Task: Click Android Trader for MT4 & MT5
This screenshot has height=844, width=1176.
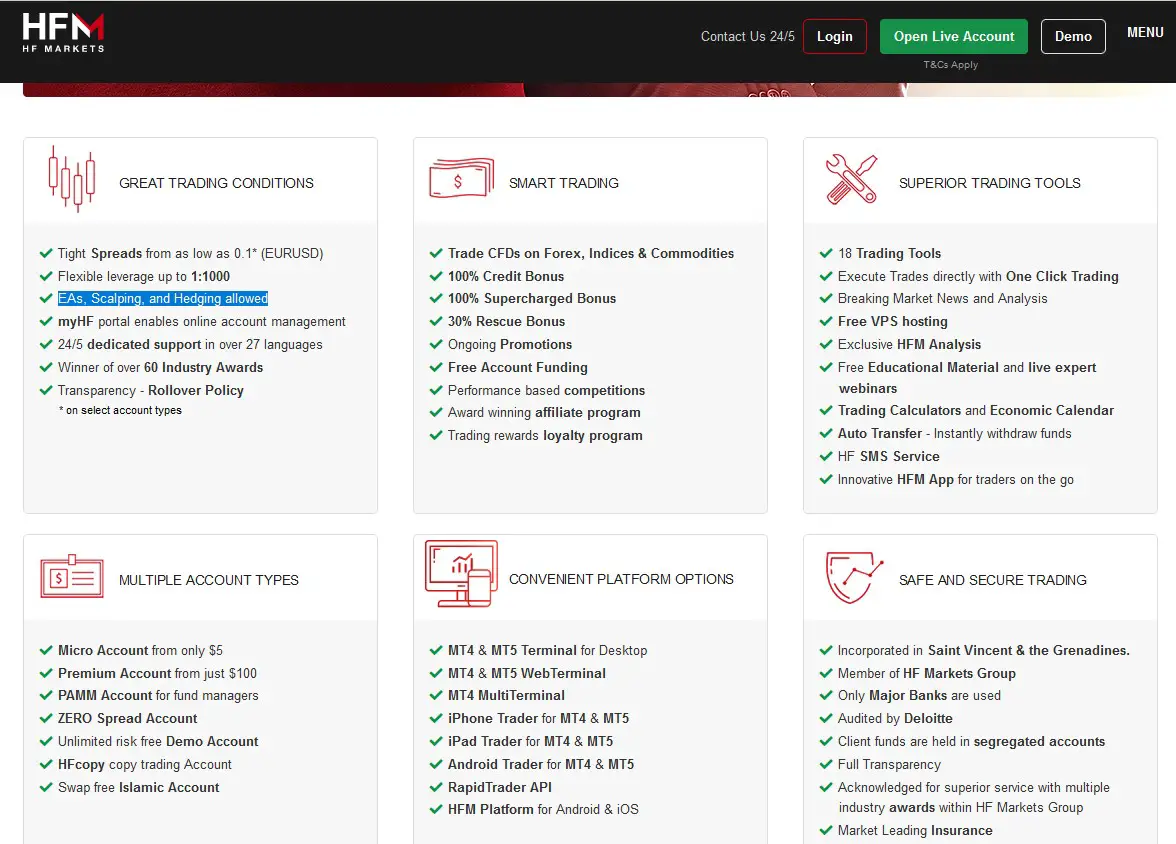Action: click(541, 764)
